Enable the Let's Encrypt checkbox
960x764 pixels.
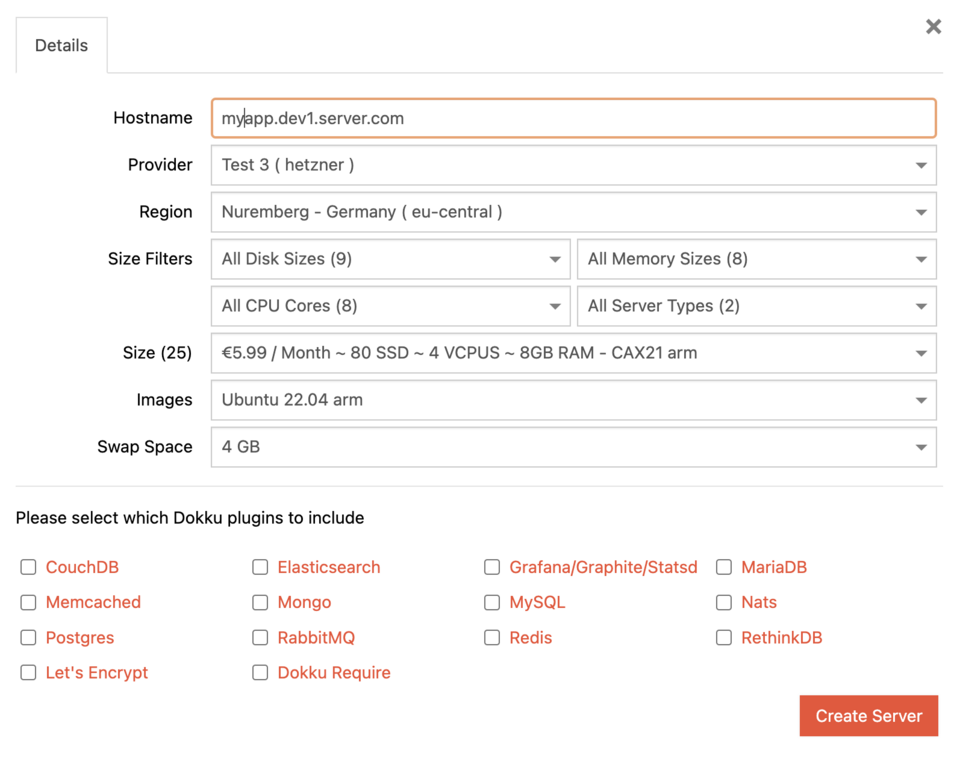pyautogui.click(x=28, y=672)
